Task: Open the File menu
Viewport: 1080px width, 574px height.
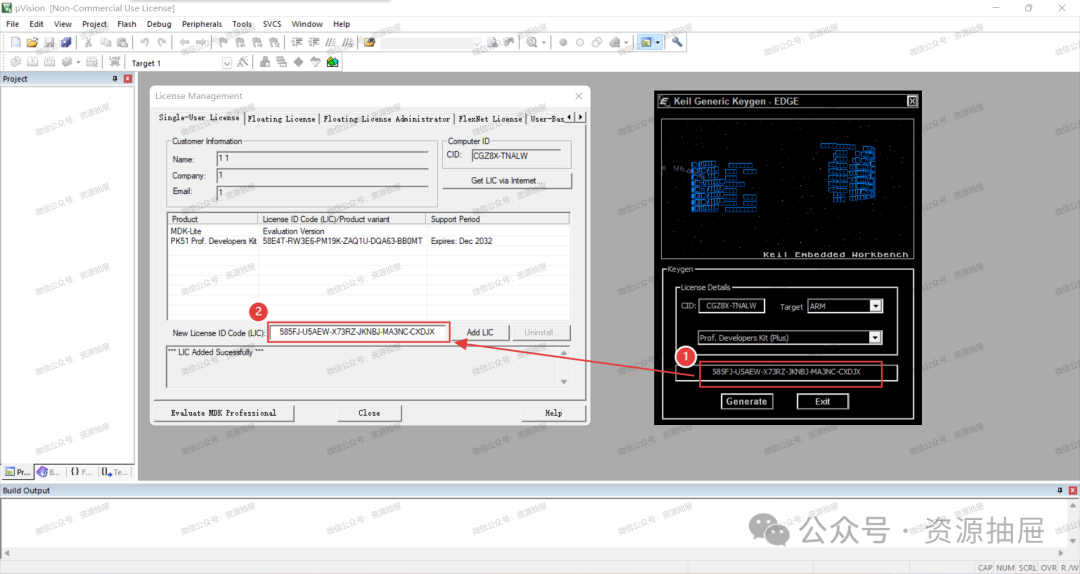Action: click(12, 24)
